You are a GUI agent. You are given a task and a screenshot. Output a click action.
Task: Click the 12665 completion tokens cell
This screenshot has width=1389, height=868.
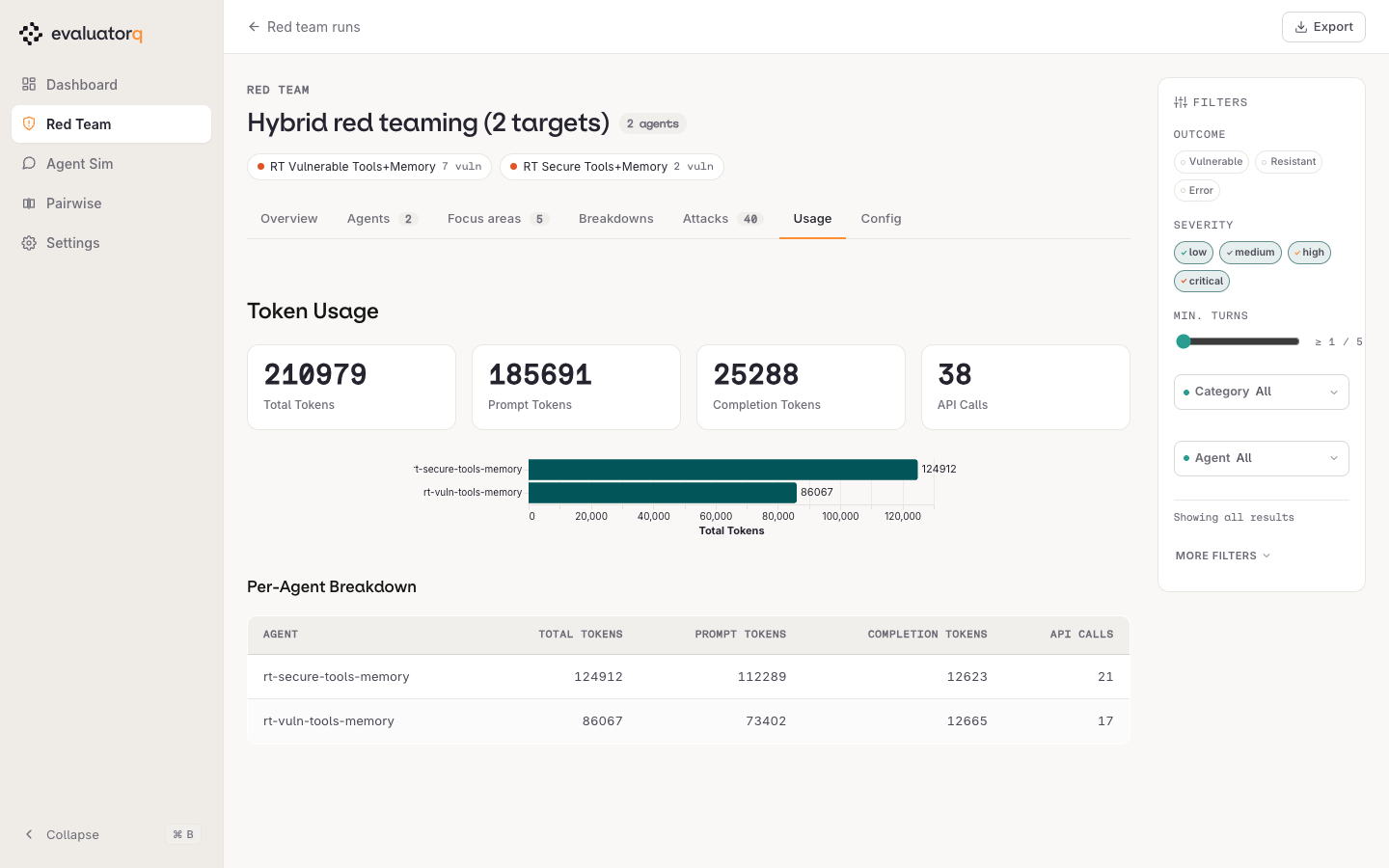[x=967, y=721]
